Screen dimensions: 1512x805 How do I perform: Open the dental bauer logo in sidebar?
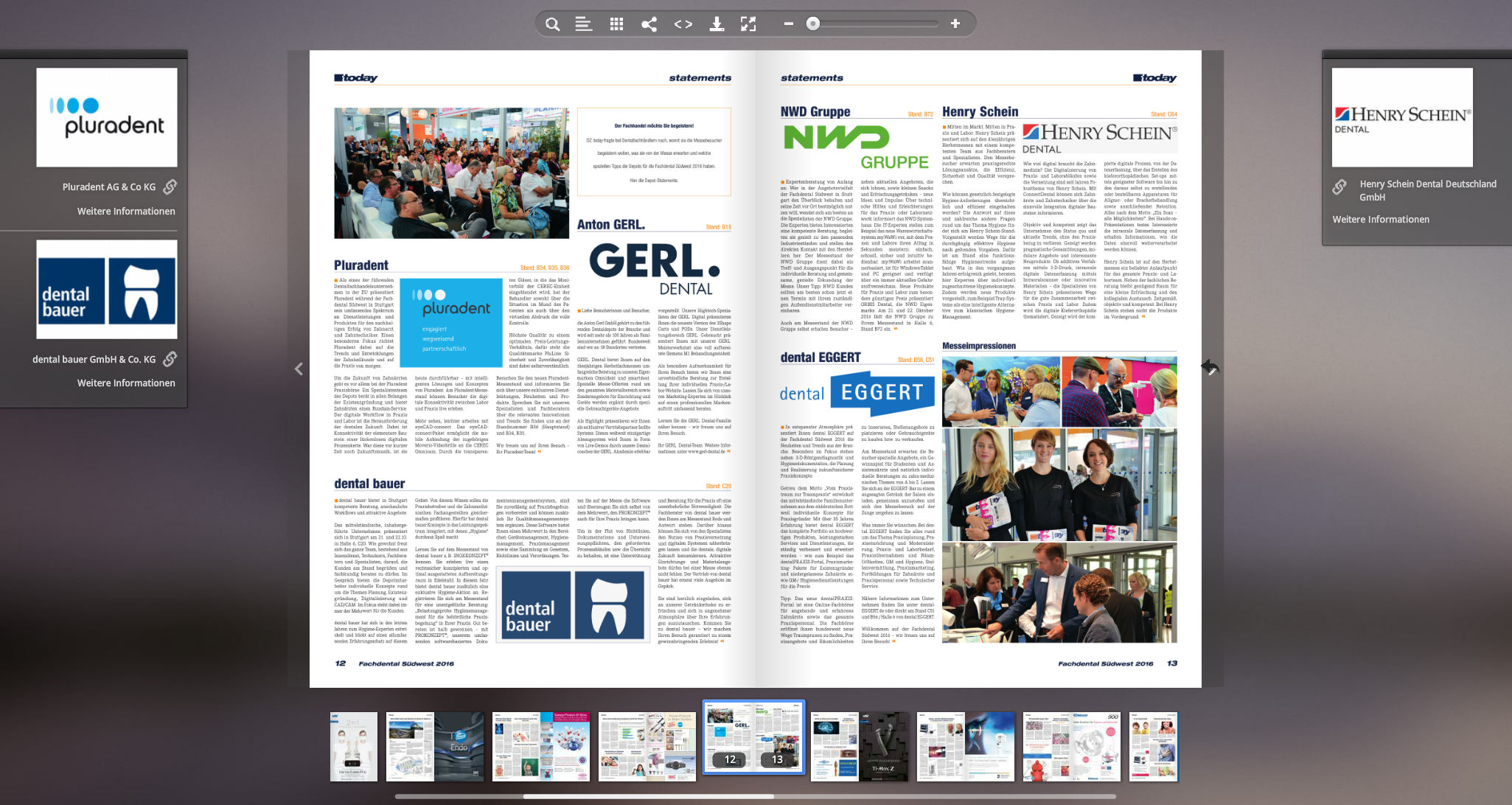point(107,289)
